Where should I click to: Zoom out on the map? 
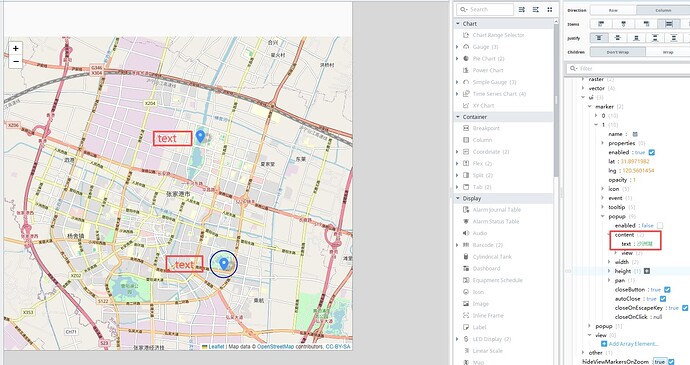coord(16,62)
